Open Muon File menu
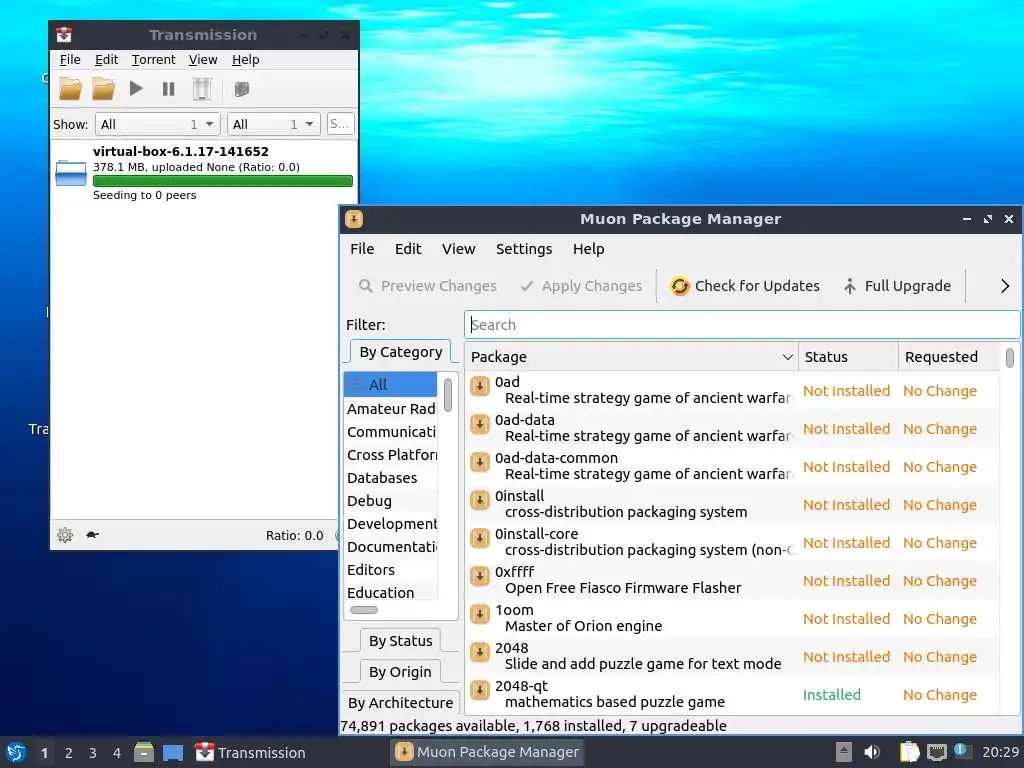 [x=362, y=249]
